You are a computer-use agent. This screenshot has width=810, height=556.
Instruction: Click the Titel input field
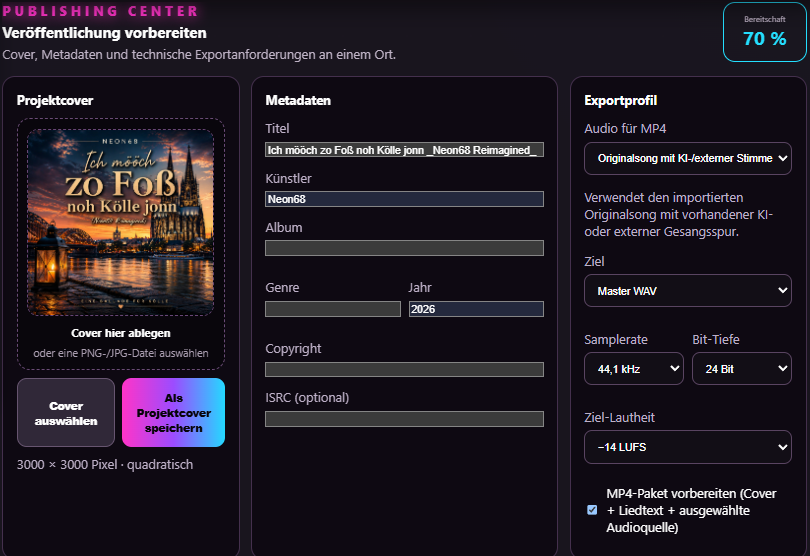(404, 150)
